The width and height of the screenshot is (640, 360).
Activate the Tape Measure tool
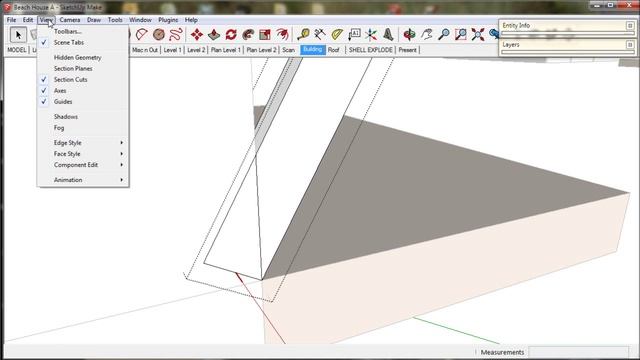tap(303, 35)
